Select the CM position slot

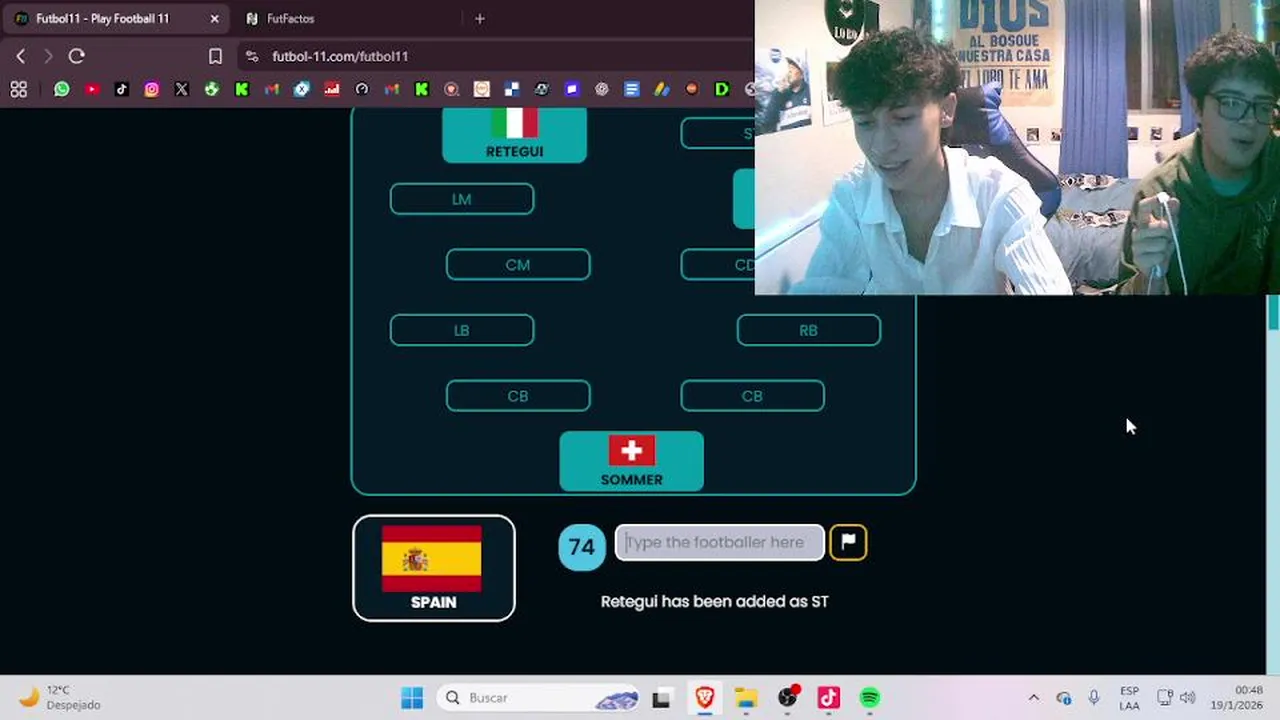pyautogui.click(x=518, y=265)
